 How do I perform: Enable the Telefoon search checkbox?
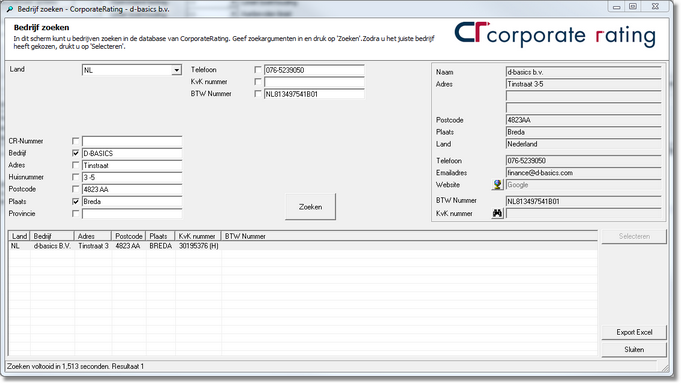pyautogui.click(x=258, y=70)
